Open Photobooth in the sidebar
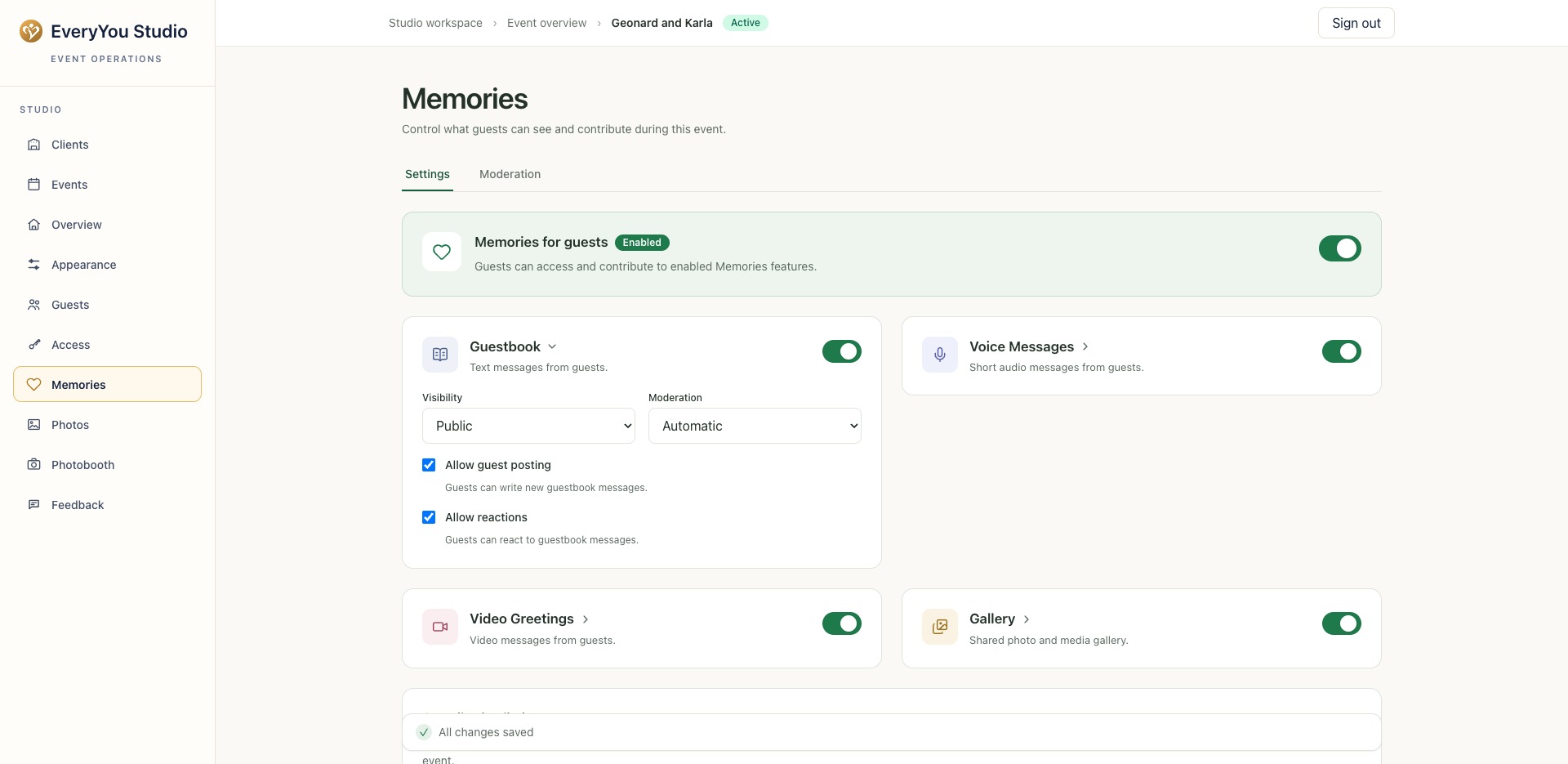Viewport: 1568px width, 764px height. (x=107, y=465)
